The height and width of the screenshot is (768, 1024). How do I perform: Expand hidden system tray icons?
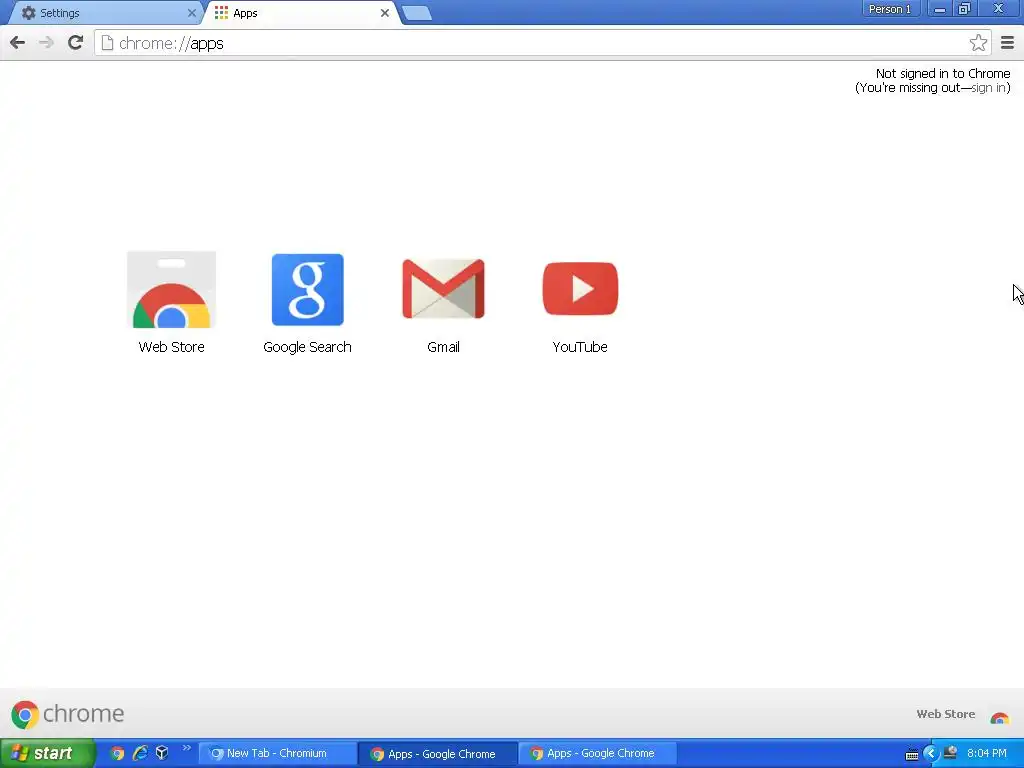[x=930, y=754]
